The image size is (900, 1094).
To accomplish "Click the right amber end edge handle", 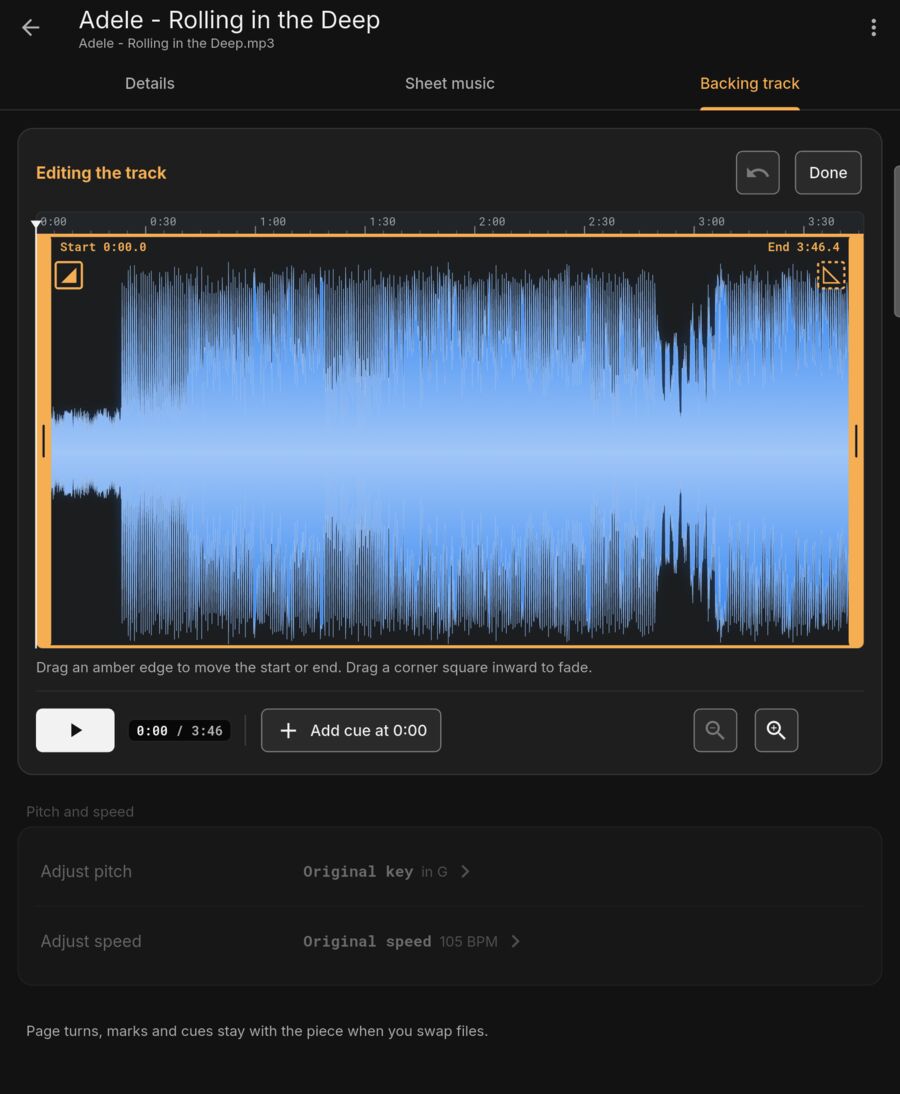I will point(856,441).
